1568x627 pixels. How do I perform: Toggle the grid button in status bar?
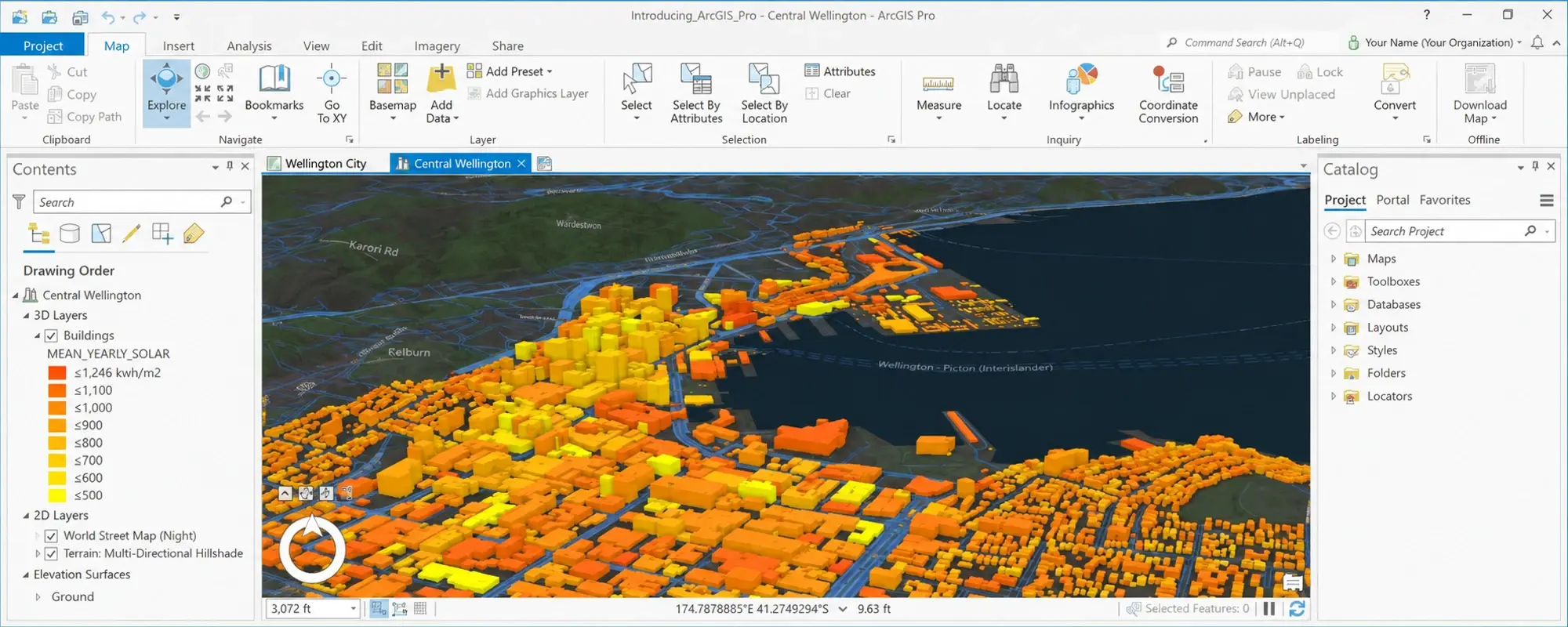420,609
